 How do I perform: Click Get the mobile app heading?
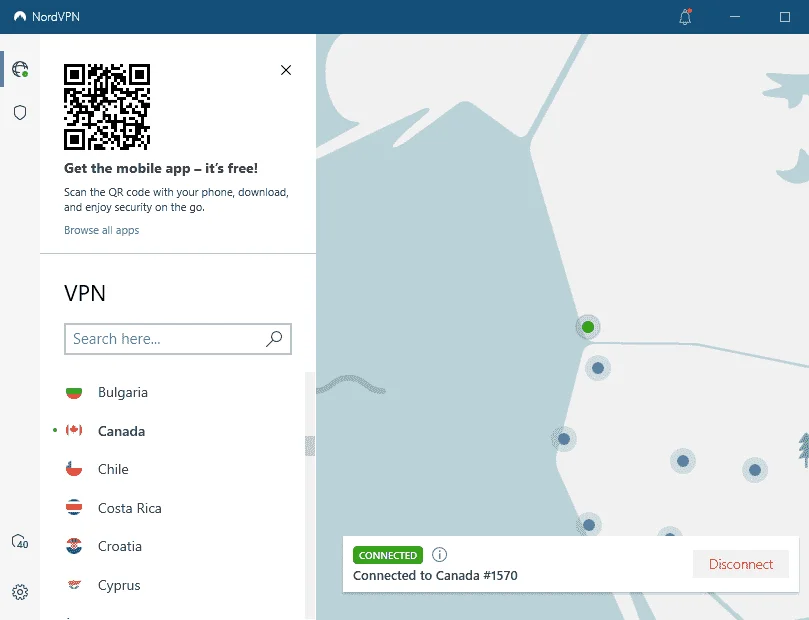[161, 169]
